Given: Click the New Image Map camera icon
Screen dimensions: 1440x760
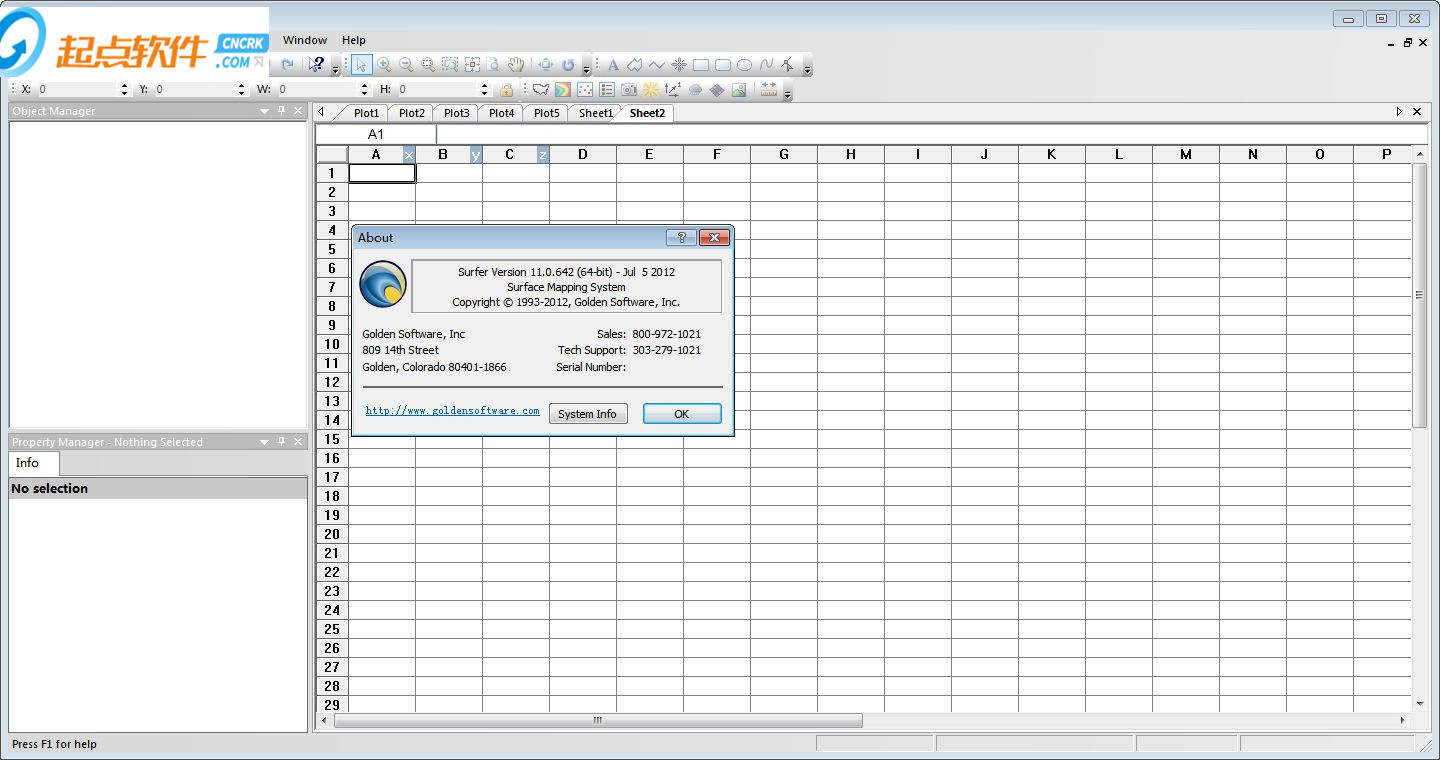Looking at the screenshot, I should [629, 90].
